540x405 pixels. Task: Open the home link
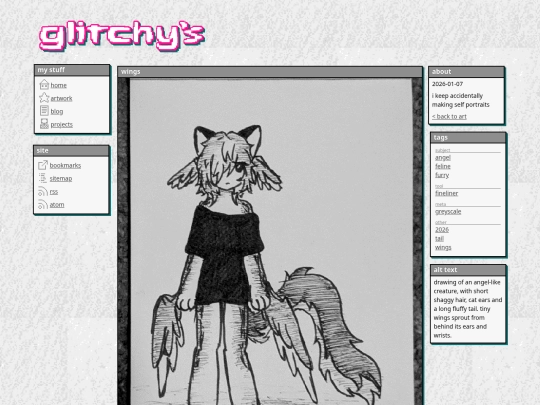pos(59,85)
